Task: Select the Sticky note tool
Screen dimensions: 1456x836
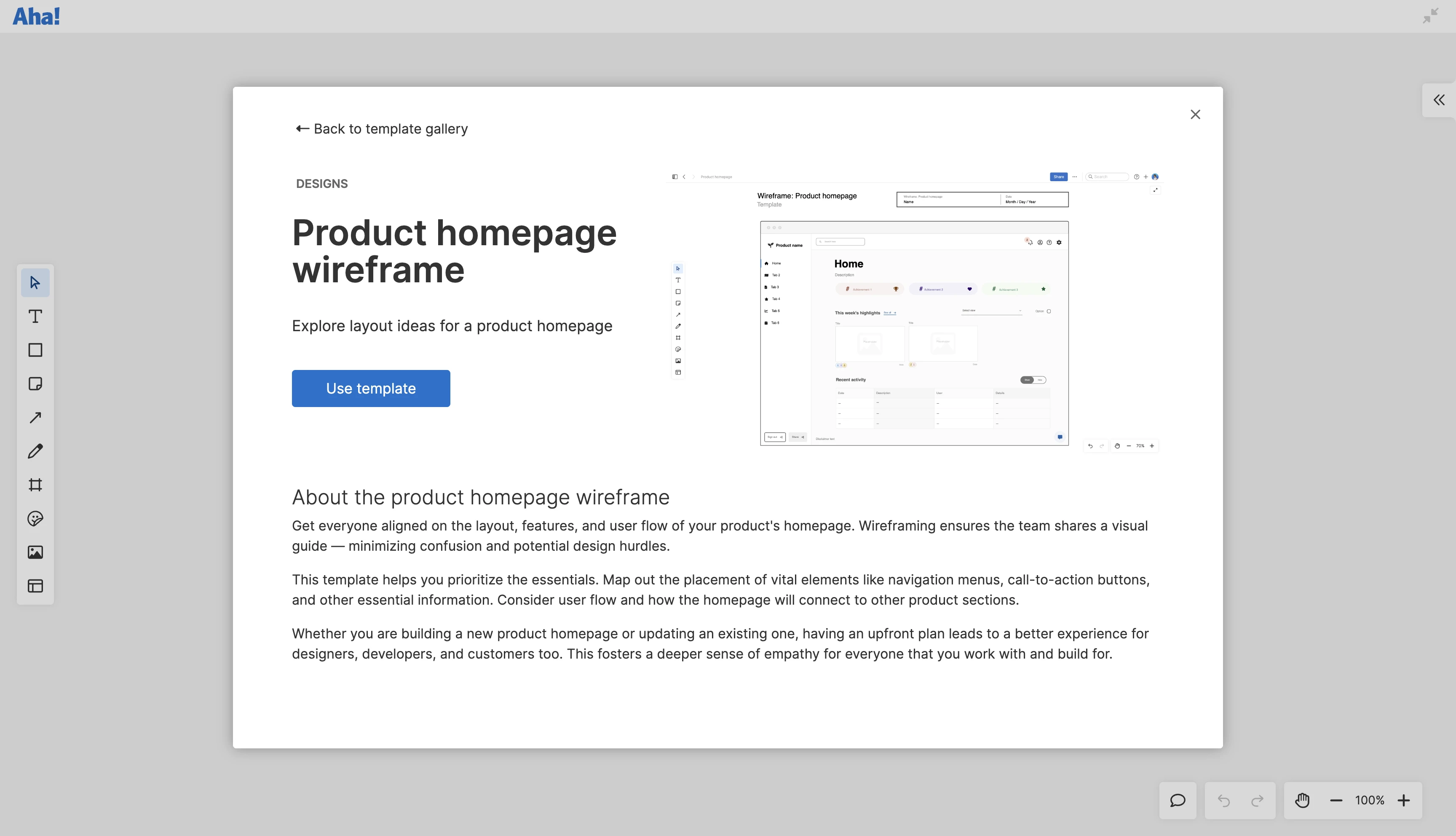Action: pos(35,383)
